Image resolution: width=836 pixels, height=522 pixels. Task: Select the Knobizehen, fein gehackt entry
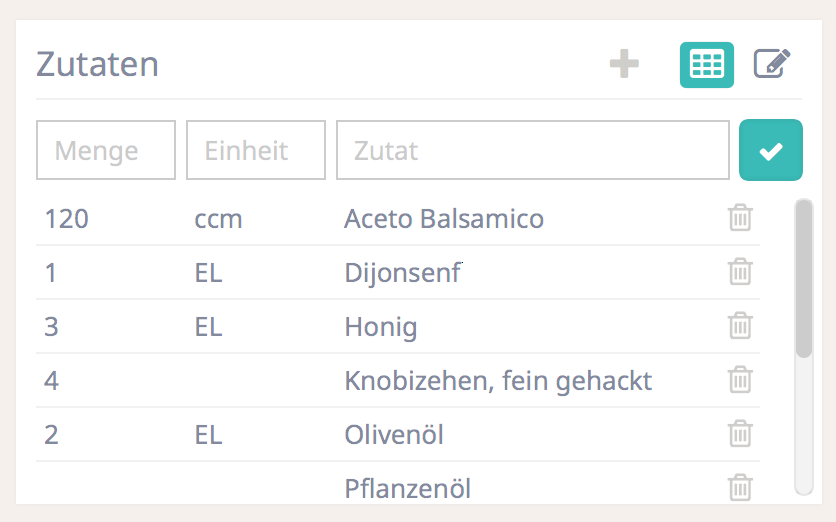coord(498,380)
